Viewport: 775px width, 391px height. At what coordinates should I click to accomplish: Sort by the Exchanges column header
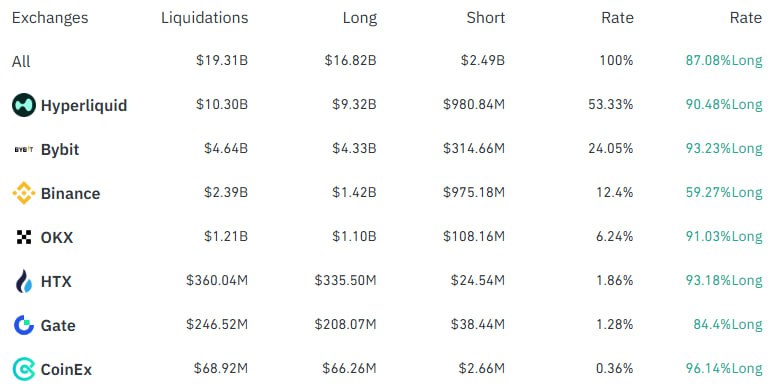(50, 18)
